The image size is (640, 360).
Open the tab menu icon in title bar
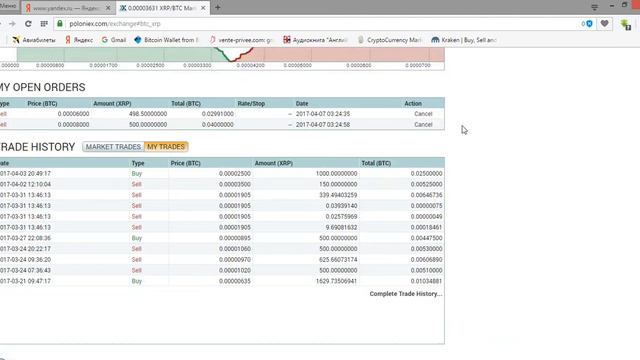[595, 7]
